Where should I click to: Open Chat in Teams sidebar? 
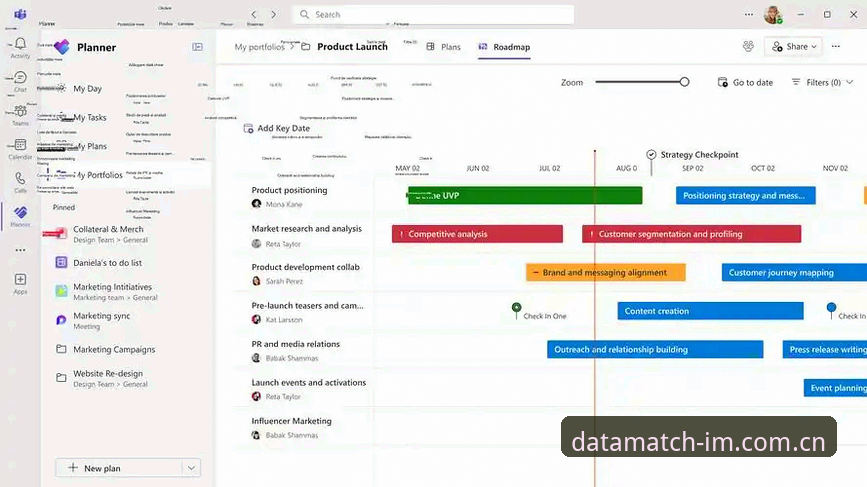coord(20,81)
